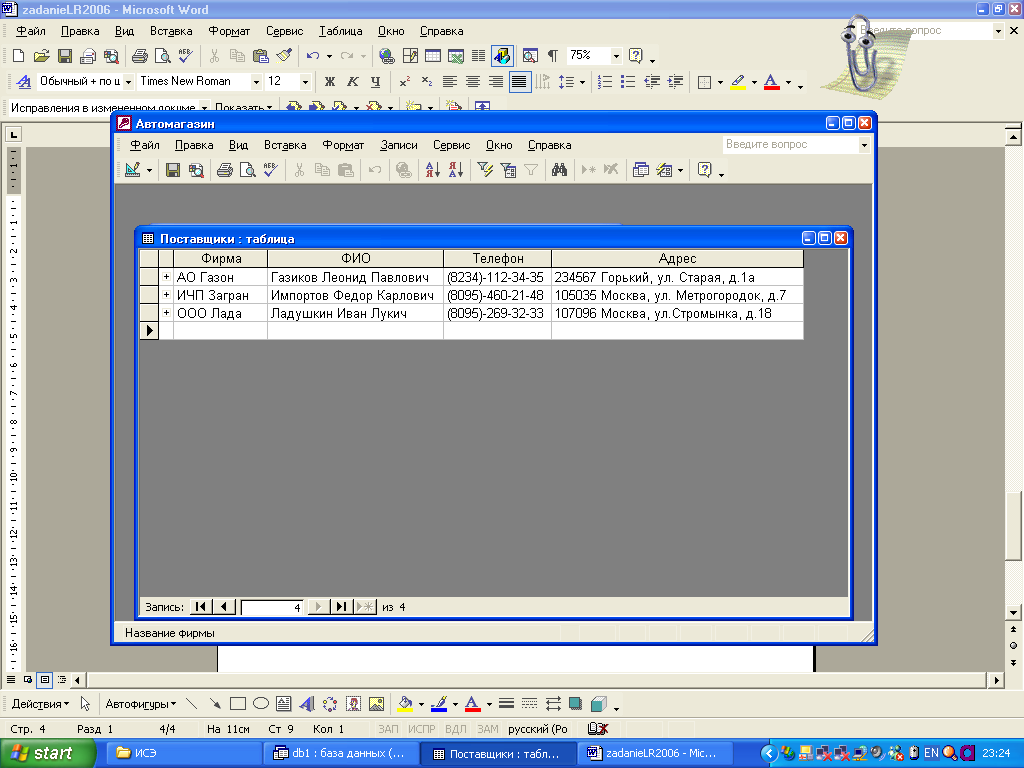Open zoom 75% dropdown
Screen dimensions: 1024x768
coord(616,56)
